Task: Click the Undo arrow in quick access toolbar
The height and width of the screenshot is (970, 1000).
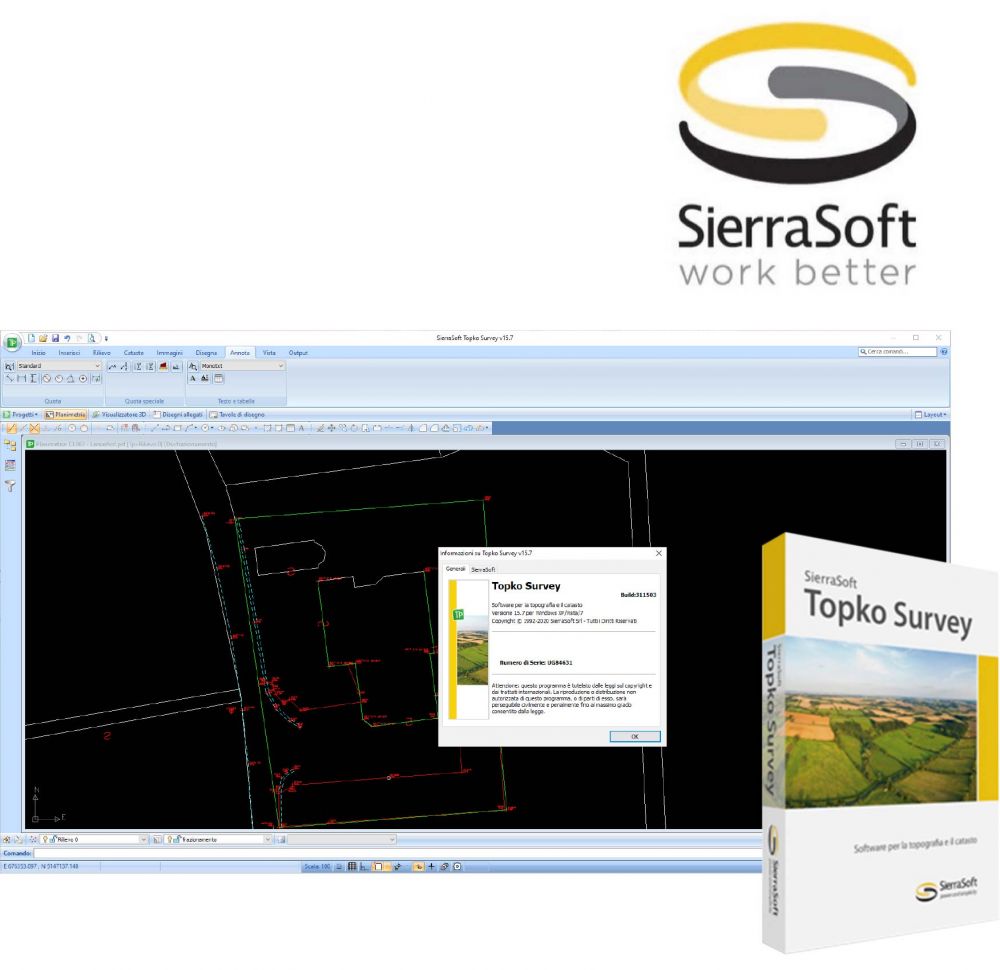Action: click(67, 338)
